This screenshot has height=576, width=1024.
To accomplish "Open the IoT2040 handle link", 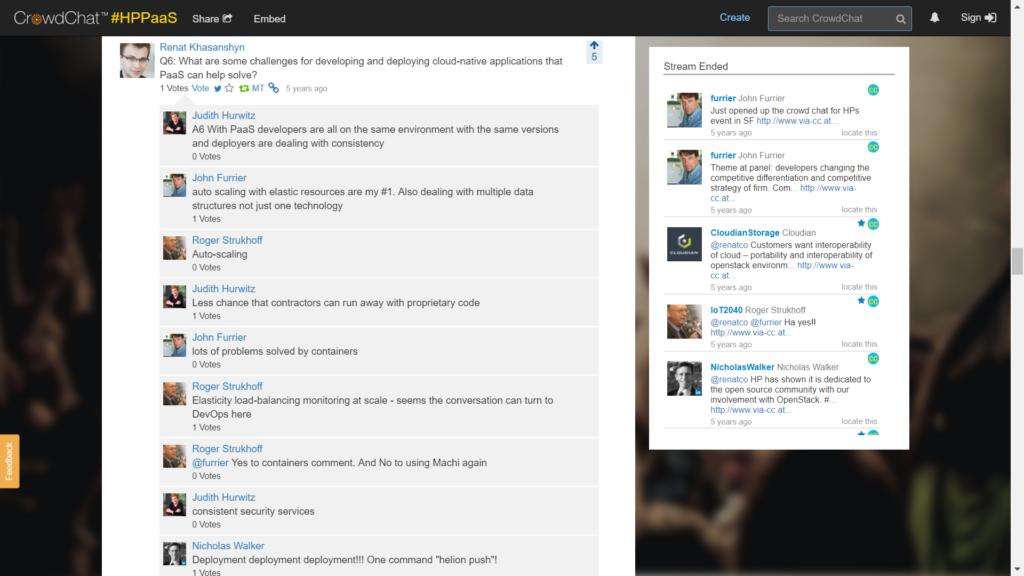I will [x=726, y=310].
